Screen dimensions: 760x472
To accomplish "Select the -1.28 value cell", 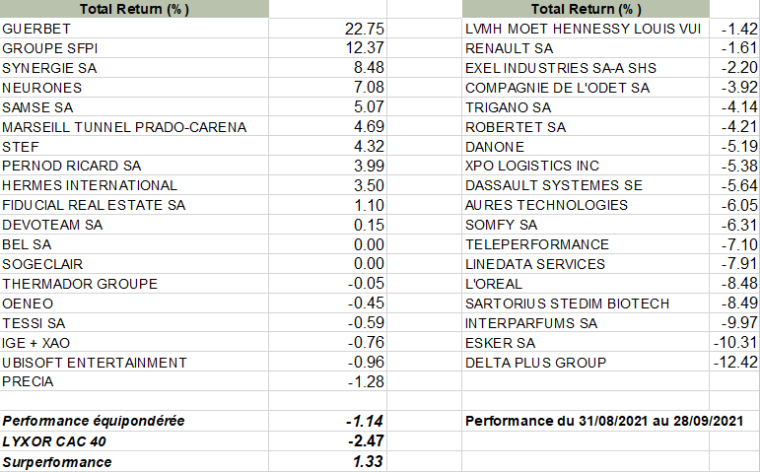I will 328,382.
